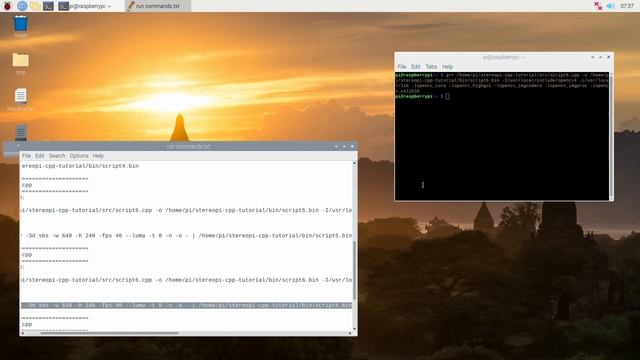This screenshot has width=640, height=360.
Task: Maximize the pi@raspberrypi terminal window
Action: [600, 57]
